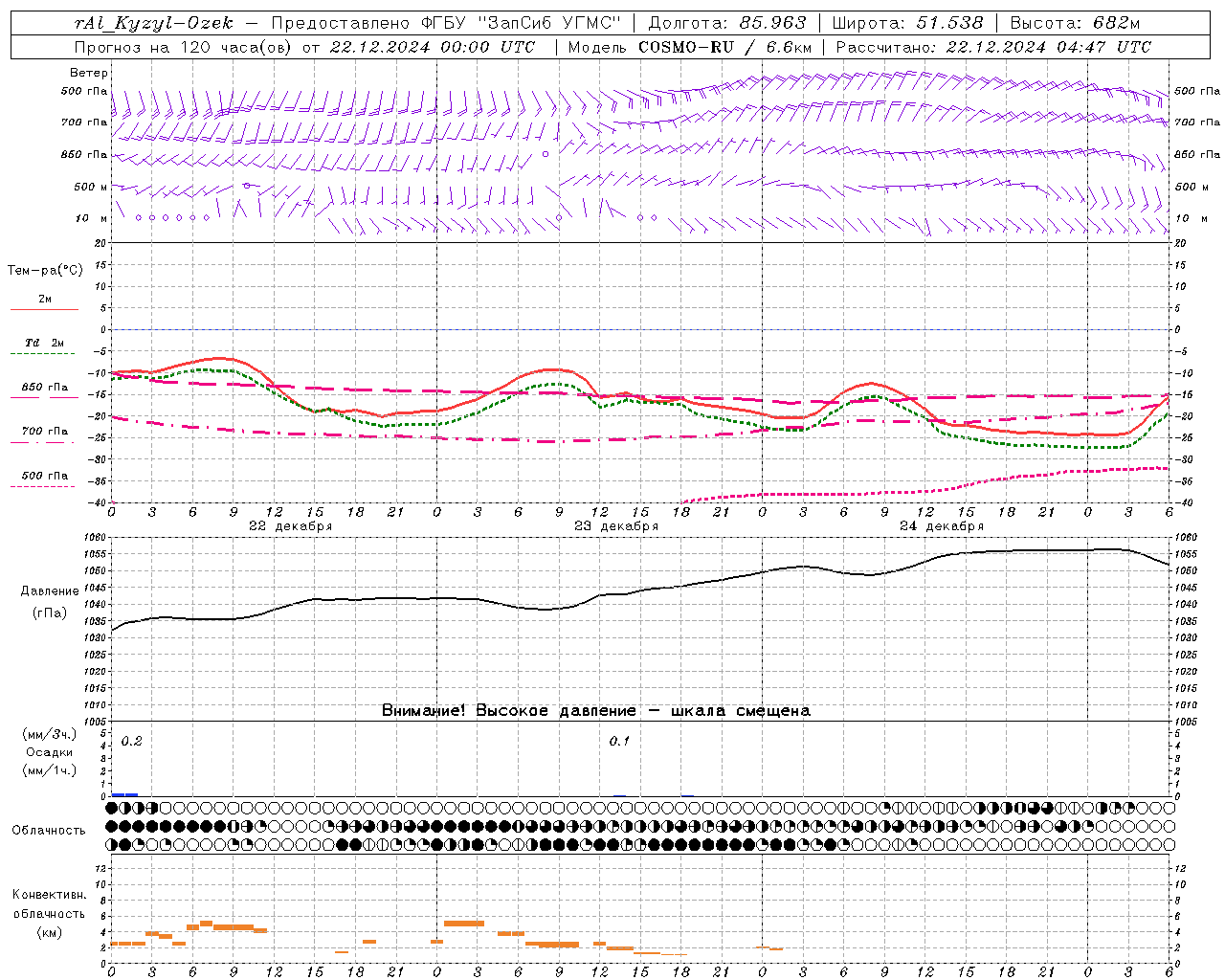Click the Тем-ра(°C) axis label
Screen dimensions: 1225x980
45,271
